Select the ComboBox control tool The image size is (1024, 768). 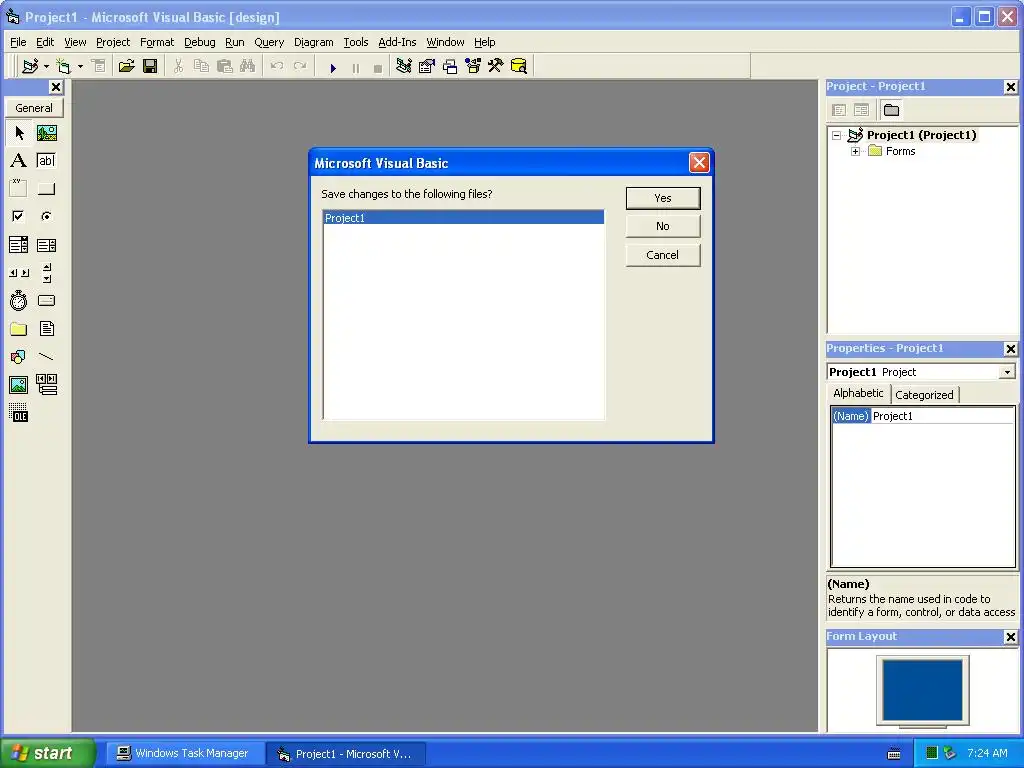19,245
